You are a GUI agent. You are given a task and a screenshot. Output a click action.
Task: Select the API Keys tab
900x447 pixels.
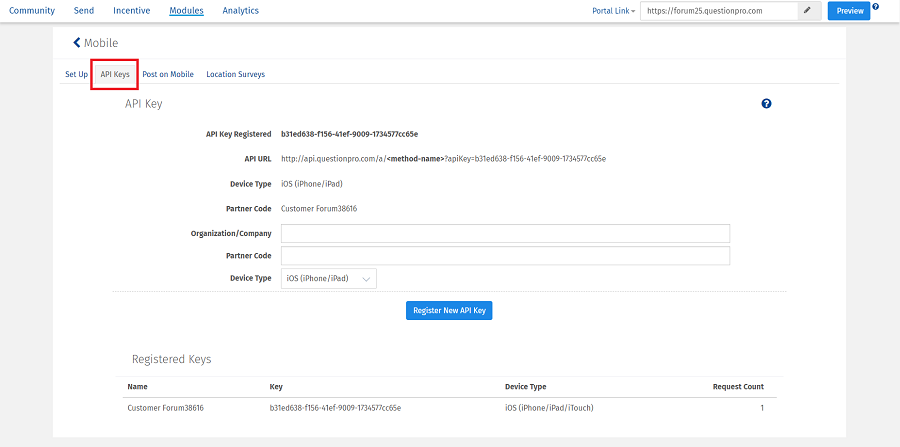coord(114,75)
